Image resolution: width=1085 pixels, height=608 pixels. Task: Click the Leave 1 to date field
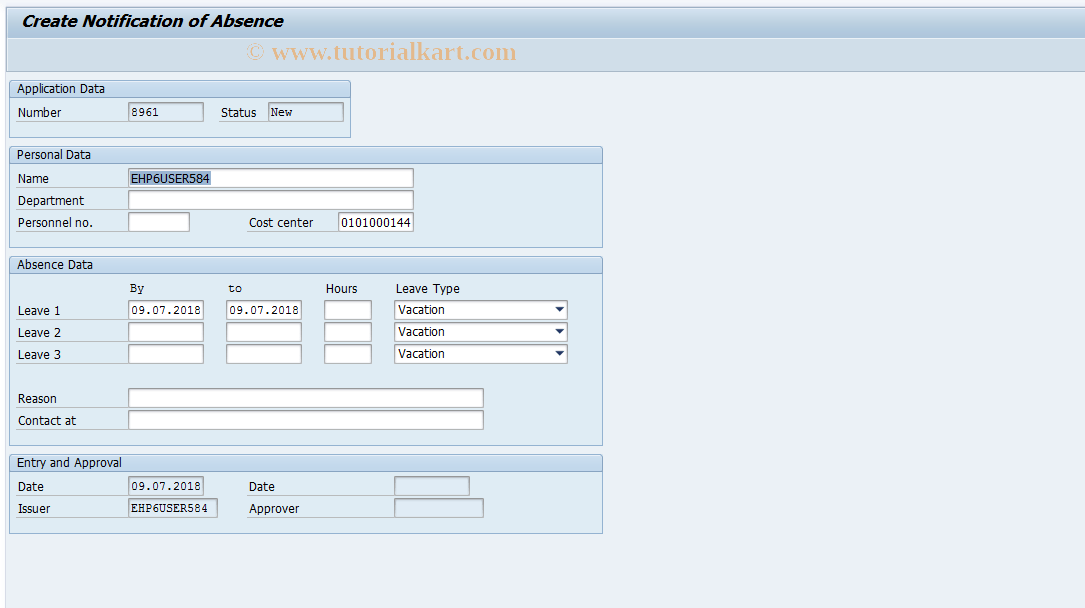point(263,309)
